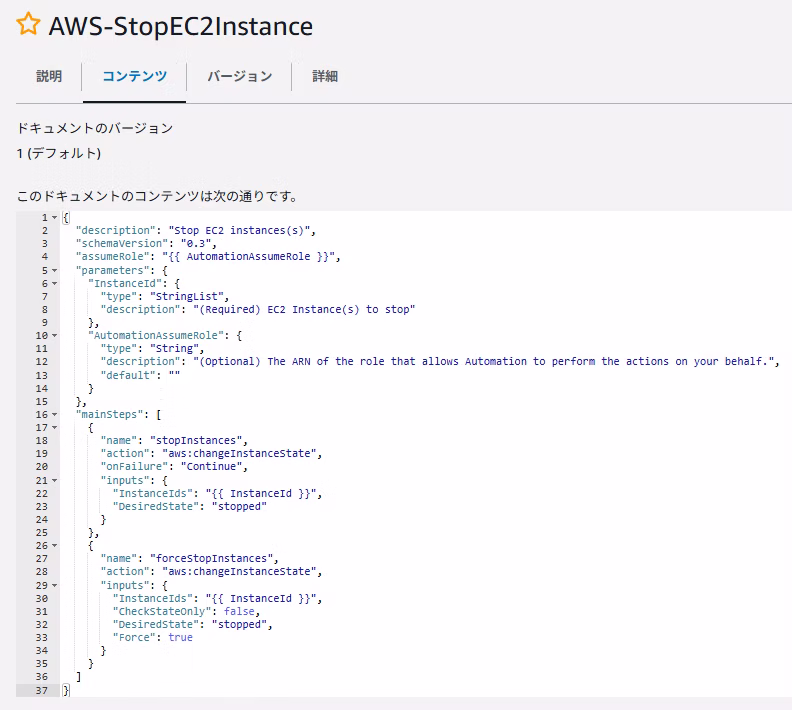
Task: Collapse the "AutomationAssumeRole" block on line 10
Action: tap(55, 336)
